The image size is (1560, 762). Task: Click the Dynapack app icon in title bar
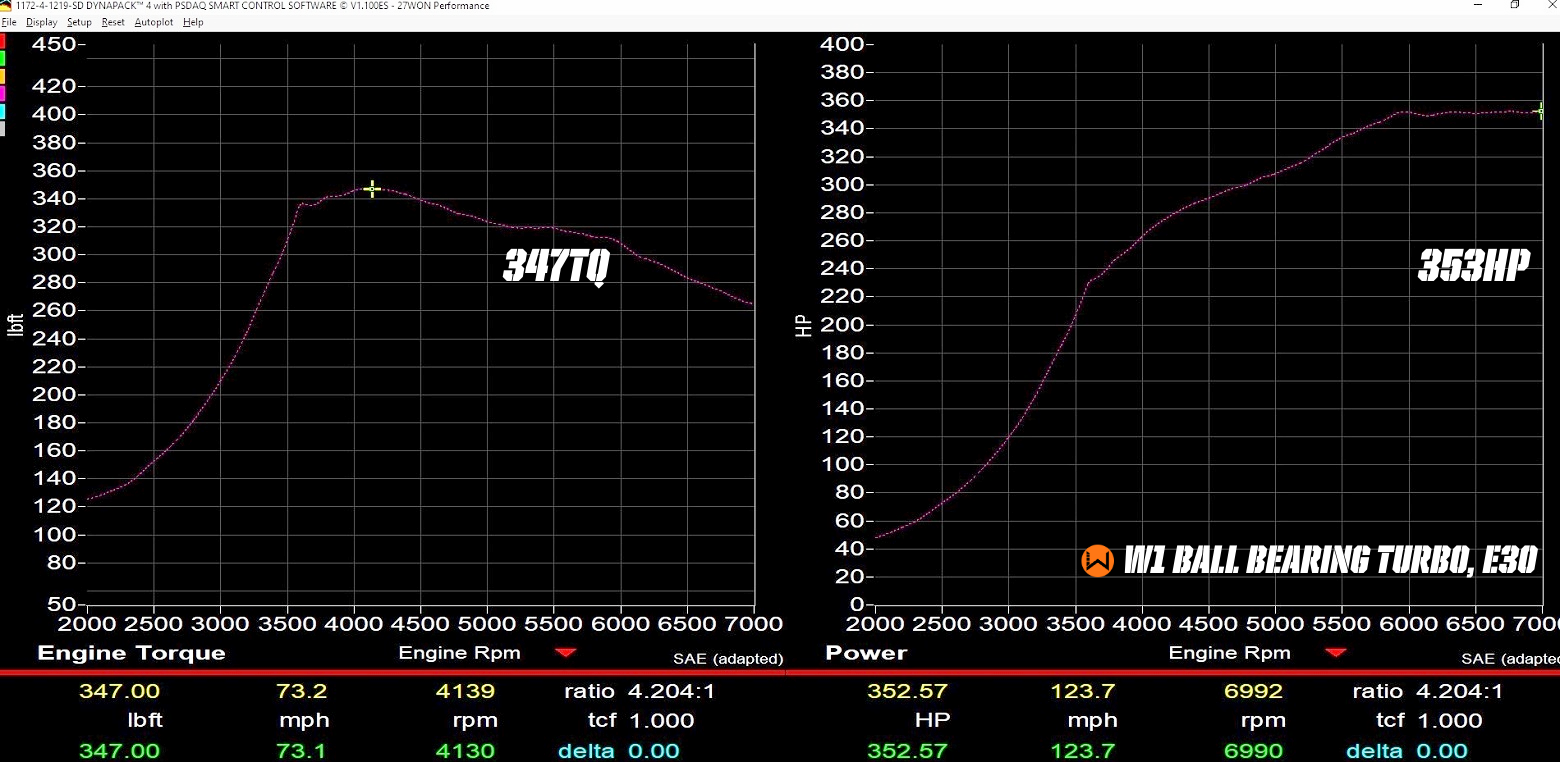[x=7, y=6]
